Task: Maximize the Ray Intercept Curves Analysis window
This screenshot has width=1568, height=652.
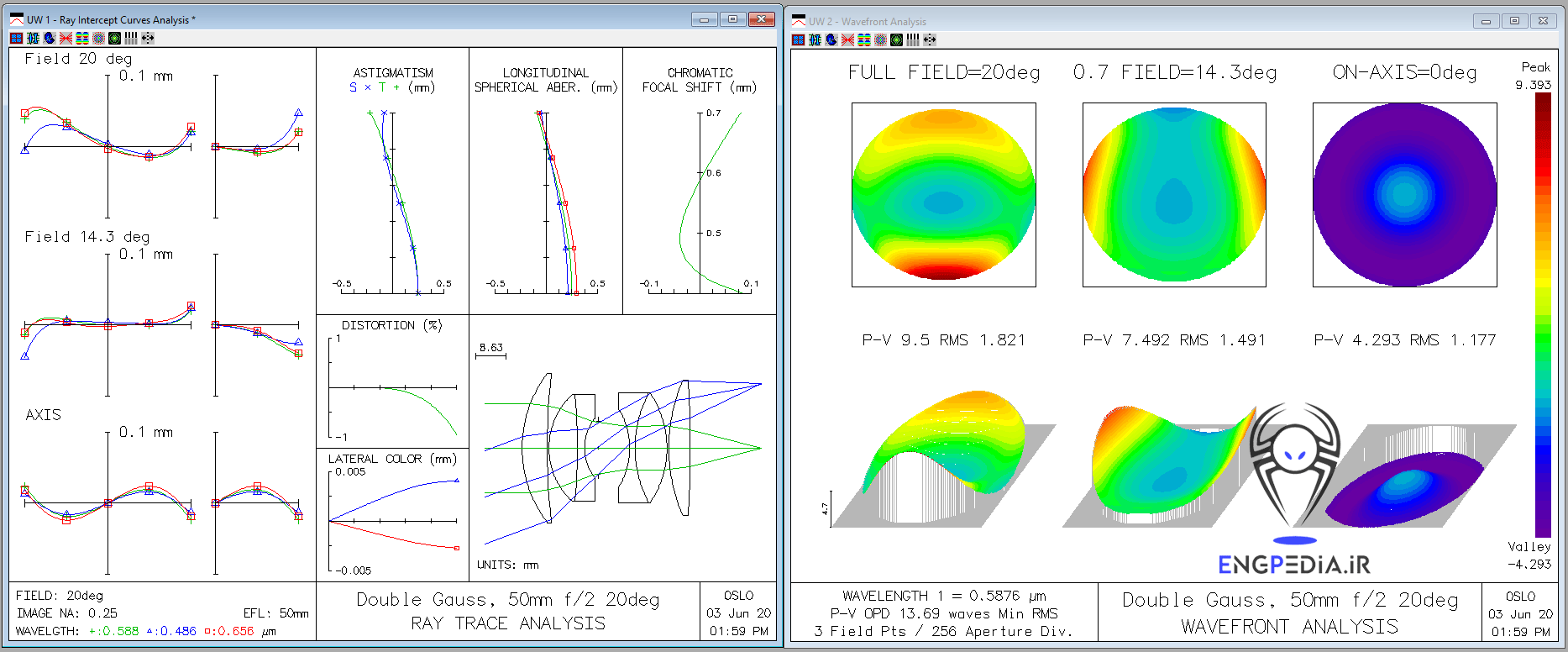Action: pyautogui.click(x=732, y=19)
